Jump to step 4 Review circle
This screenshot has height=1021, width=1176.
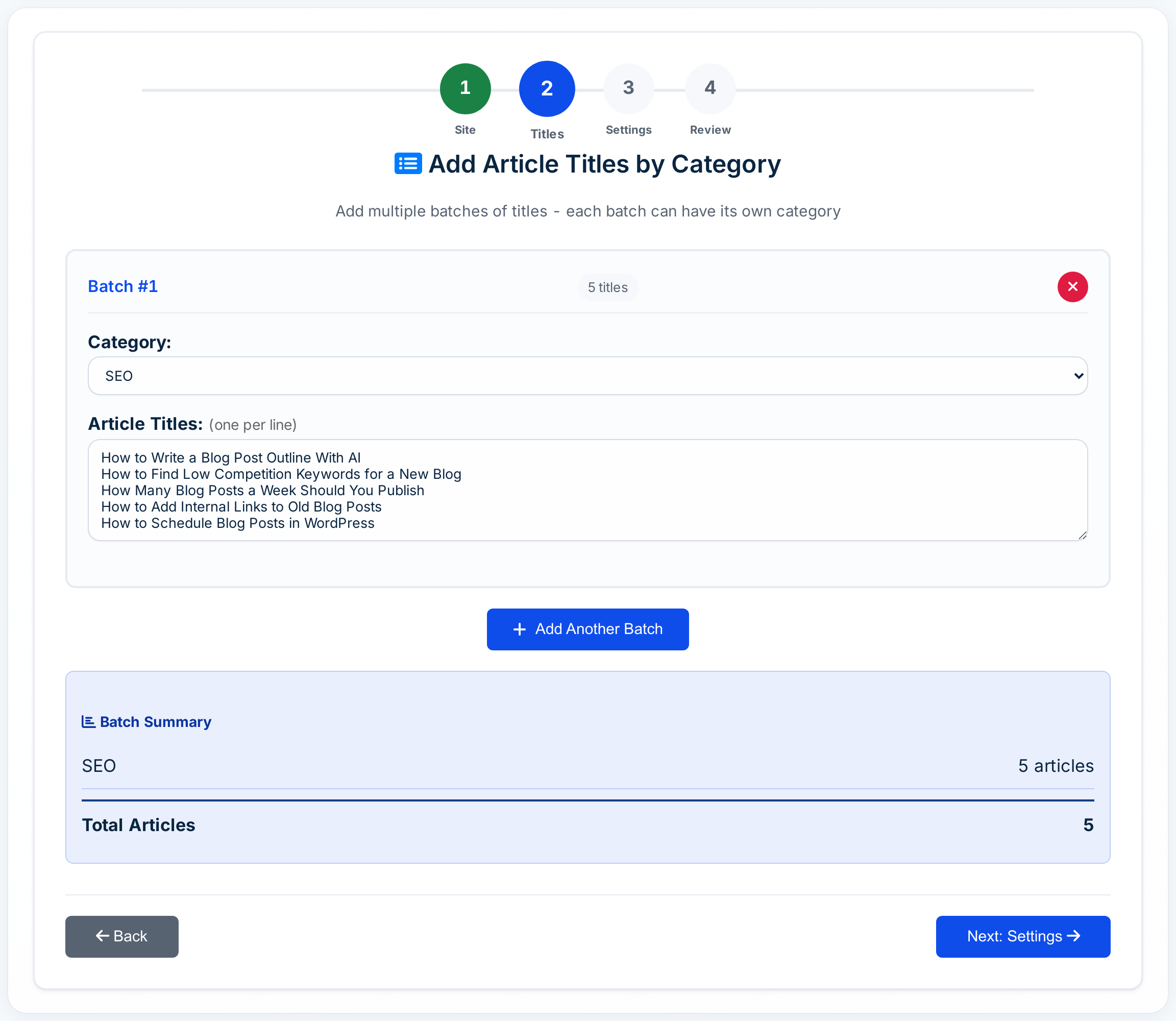pos(710,88)
